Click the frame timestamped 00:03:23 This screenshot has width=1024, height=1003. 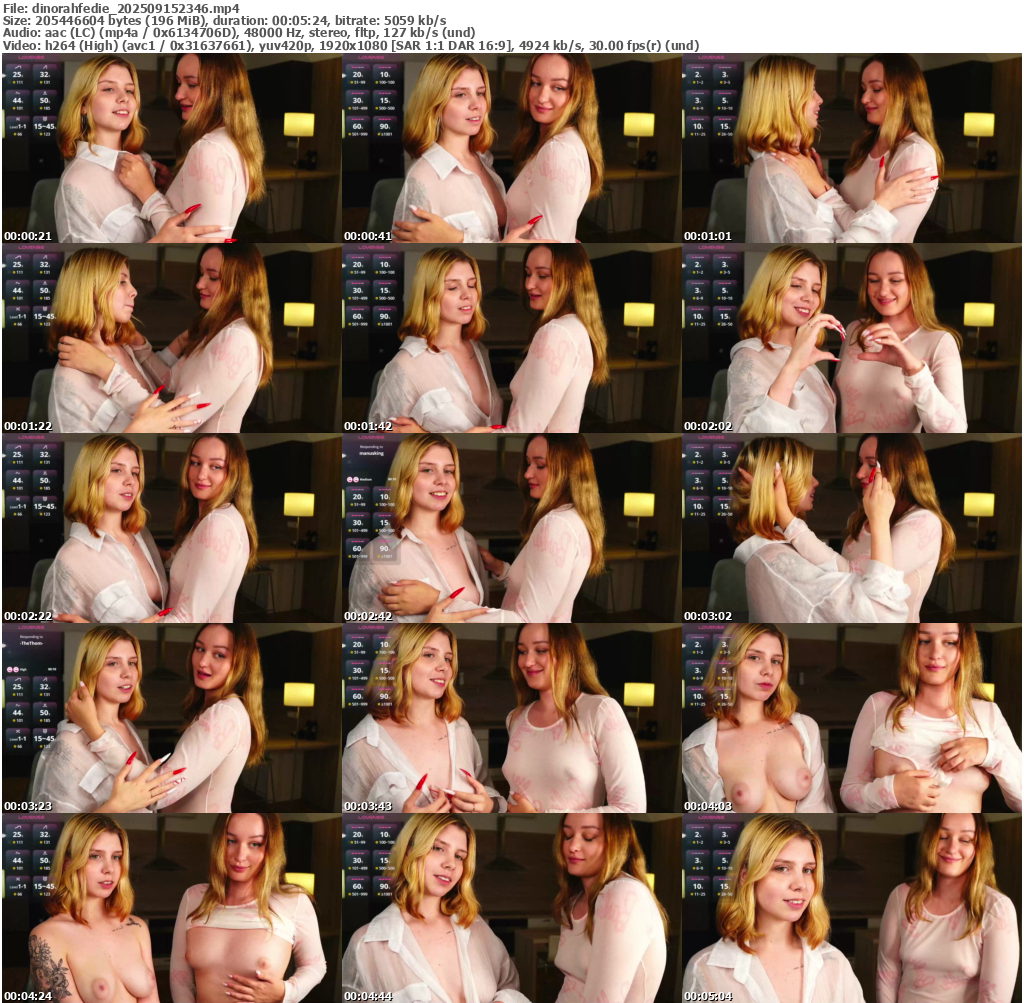pos(172,718)
